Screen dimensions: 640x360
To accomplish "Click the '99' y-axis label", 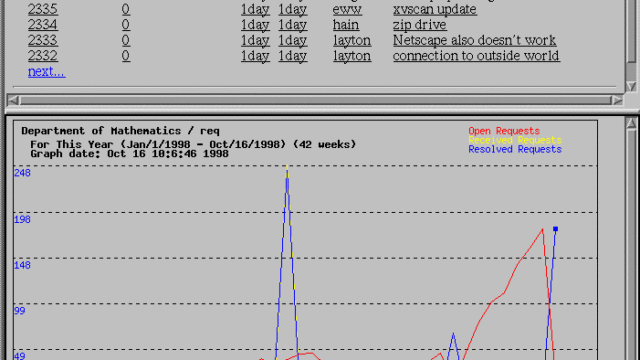I will tap(20, 311).
